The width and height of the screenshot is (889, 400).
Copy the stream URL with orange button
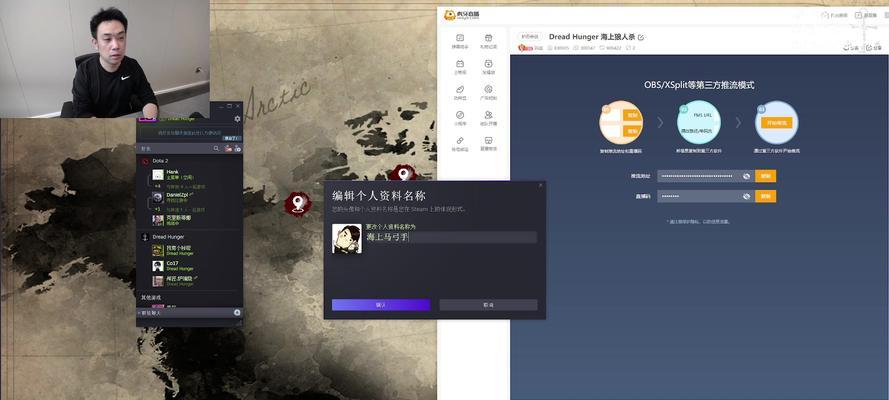pos(765,176)
